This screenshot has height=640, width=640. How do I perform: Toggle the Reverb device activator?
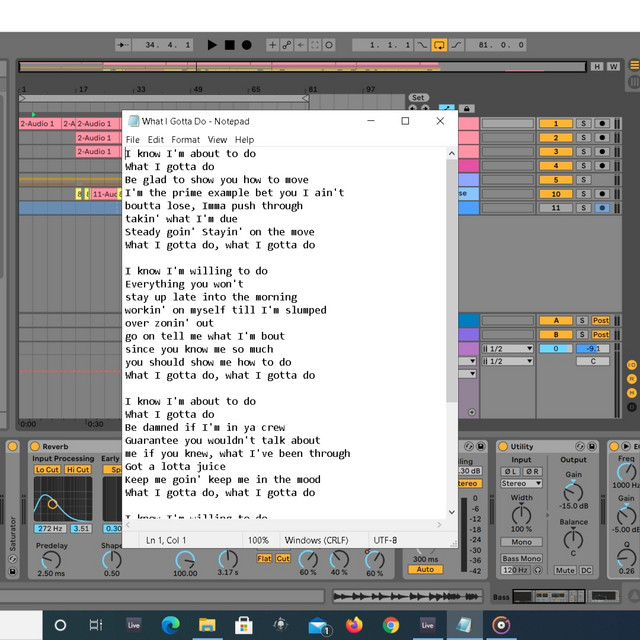click(36, 446)
